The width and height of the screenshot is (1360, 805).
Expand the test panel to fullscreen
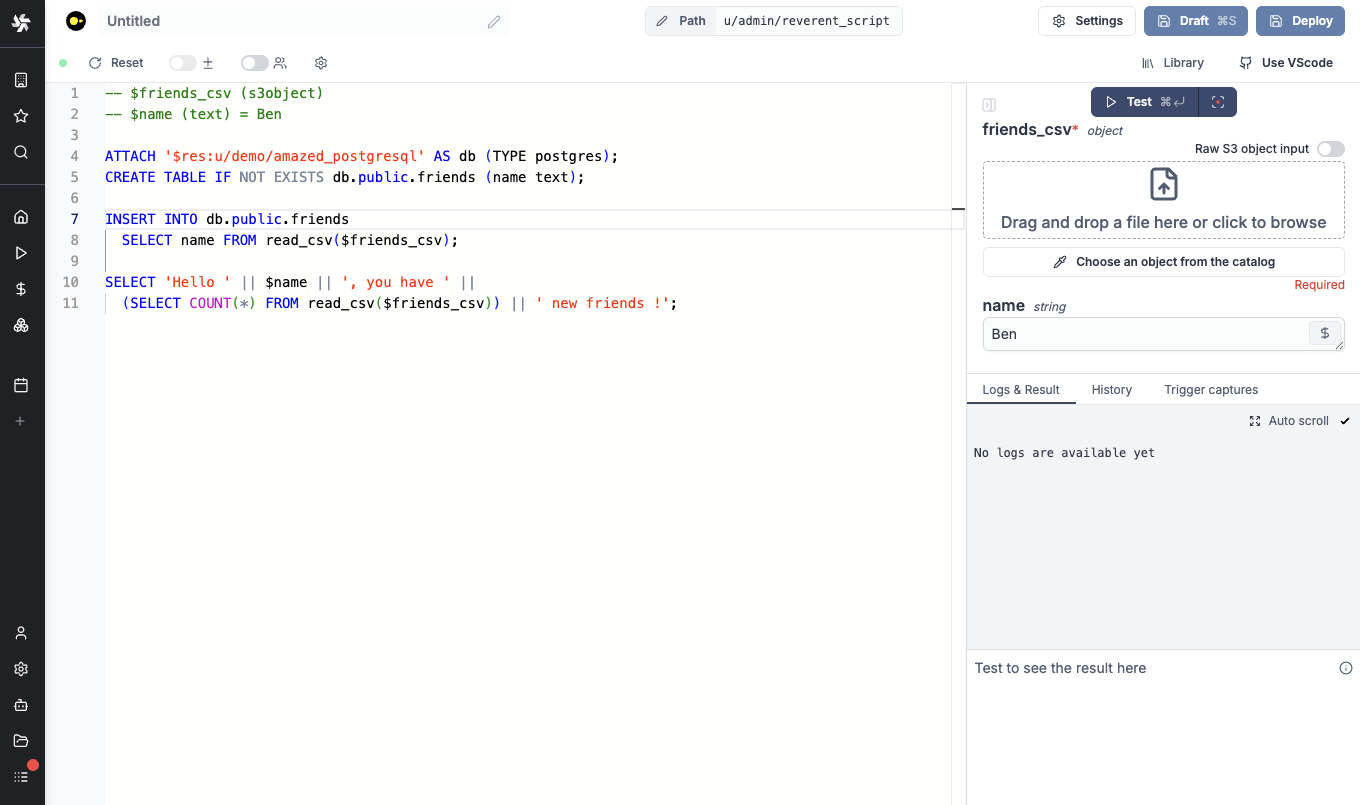1218,101
